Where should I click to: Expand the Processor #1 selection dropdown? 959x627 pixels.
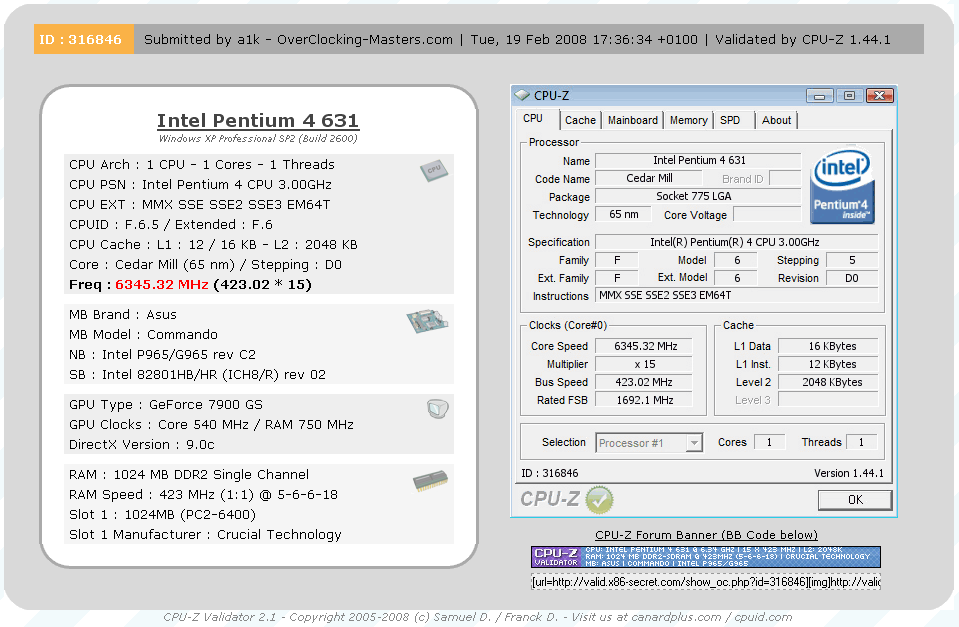tap(694, 442)
